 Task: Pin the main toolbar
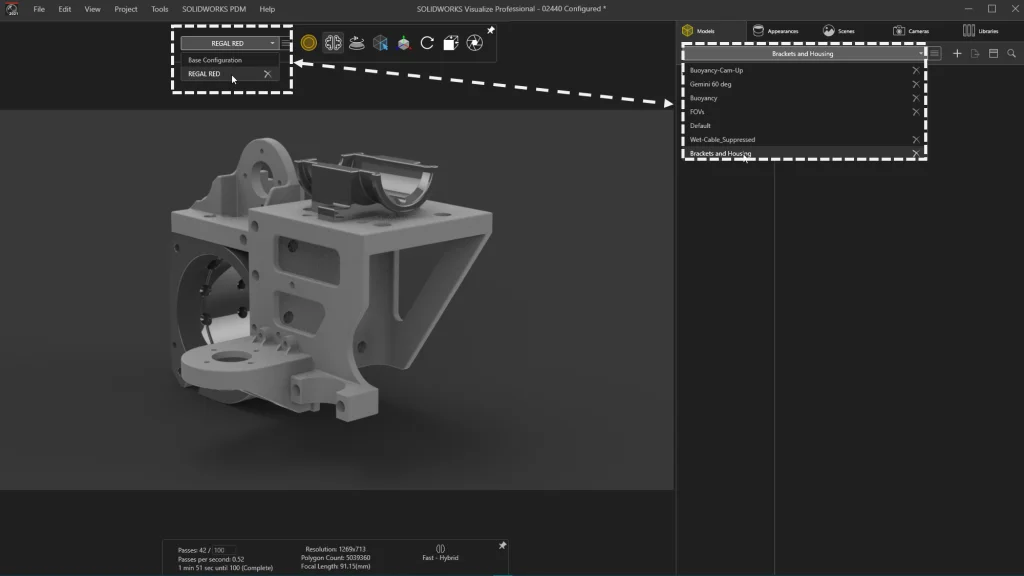491,31
